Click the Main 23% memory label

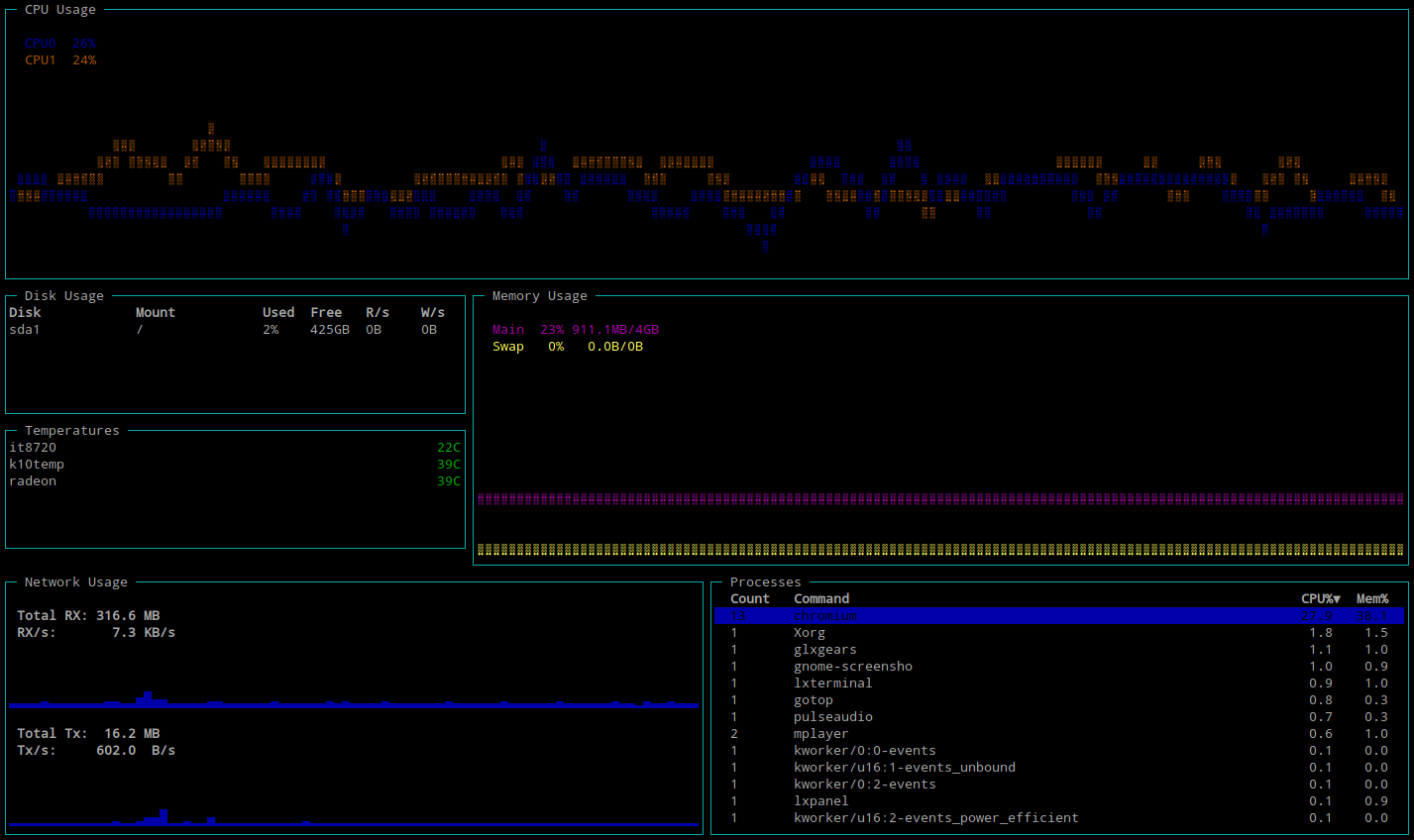click(528, 330)
